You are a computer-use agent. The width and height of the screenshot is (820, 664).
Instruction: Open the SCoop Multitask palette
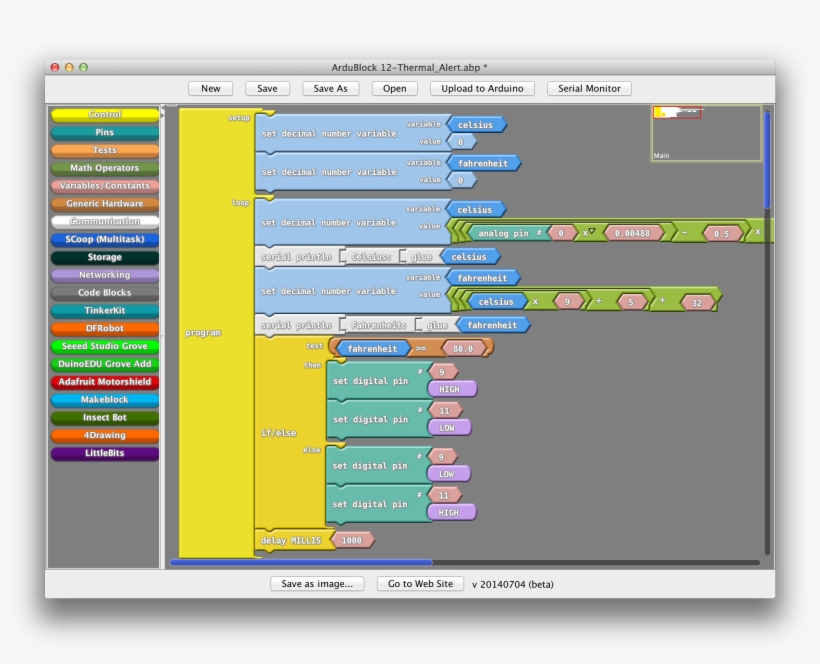tap(103, 239)
